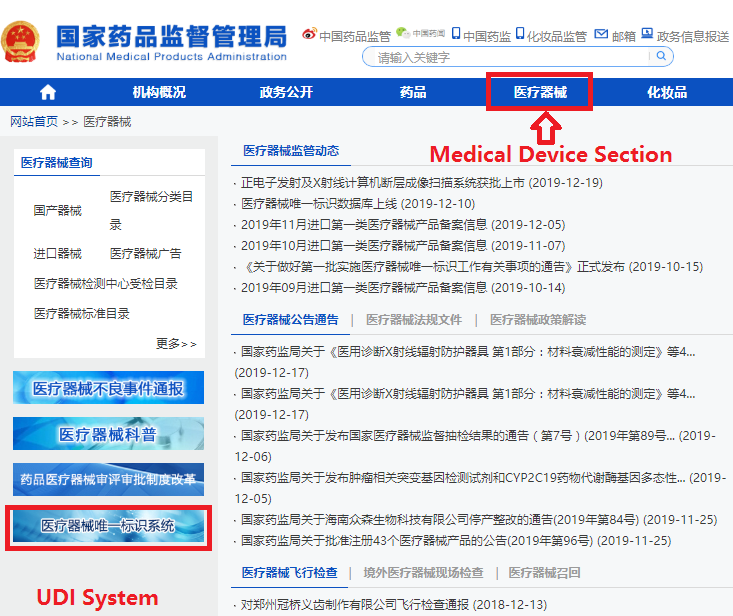Click the search magnifier icon
This screenshot has height=616, width=733.
tap(662, 57)
